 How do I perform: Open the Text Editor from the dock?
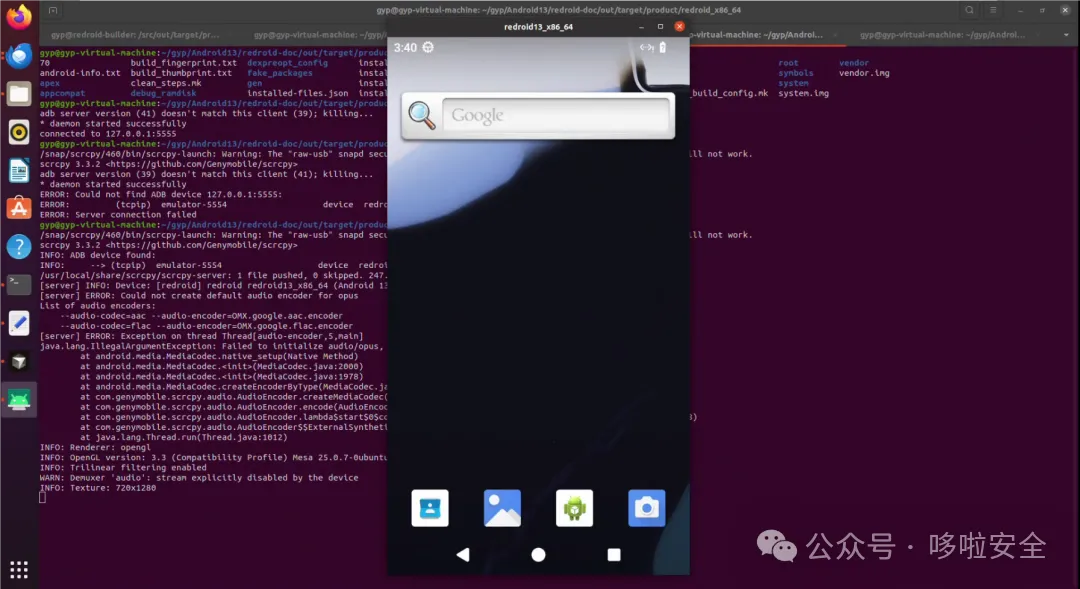click(19, 323)
